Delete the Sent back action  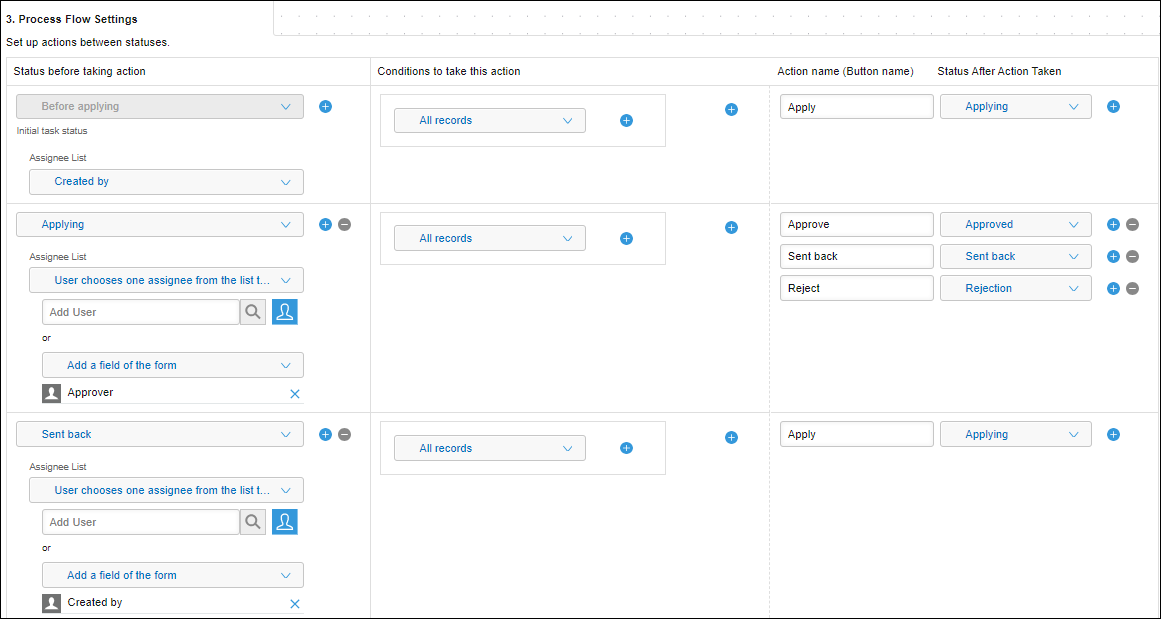[1132, 256]
